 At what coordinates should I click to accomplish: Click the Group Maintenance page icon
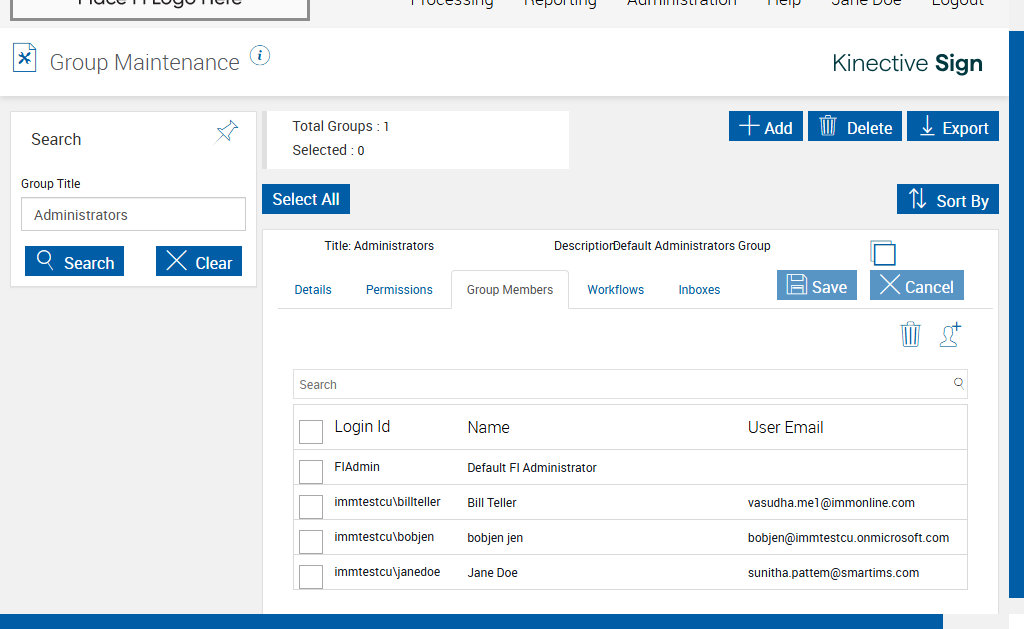[x=25, y=58]
